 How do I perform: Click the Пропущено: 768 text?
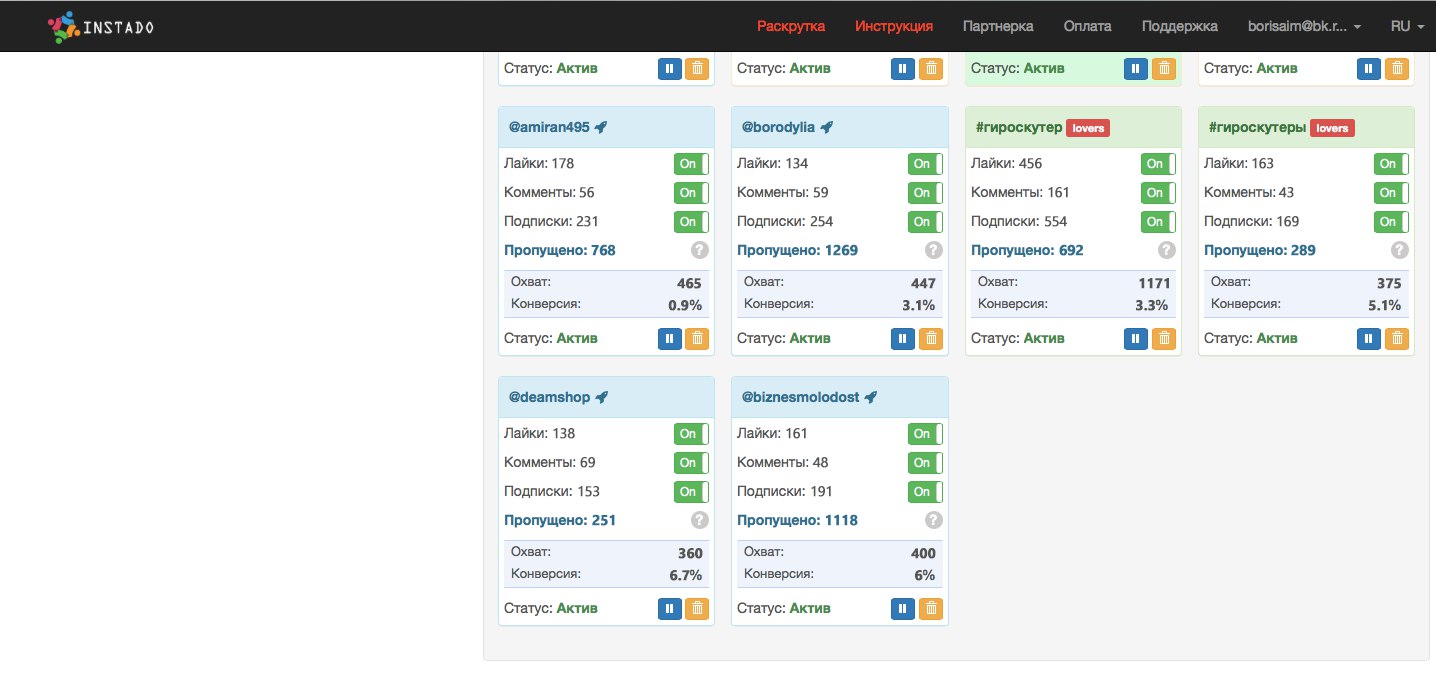[x=560, y=250]
